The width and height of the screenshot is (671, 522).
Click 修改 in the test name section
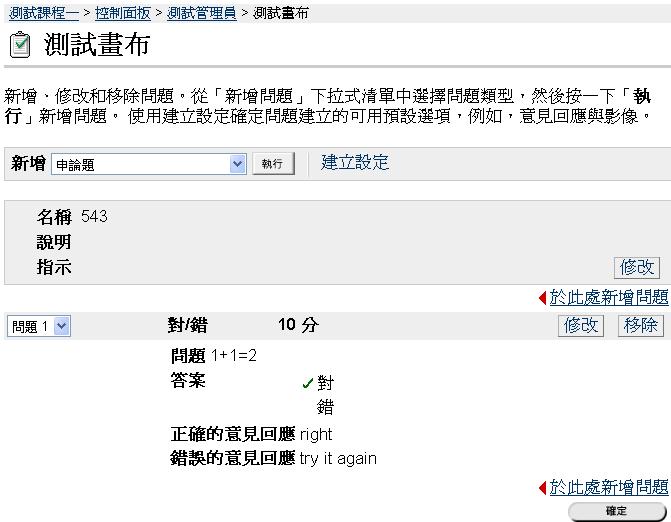tap(637, 267)
